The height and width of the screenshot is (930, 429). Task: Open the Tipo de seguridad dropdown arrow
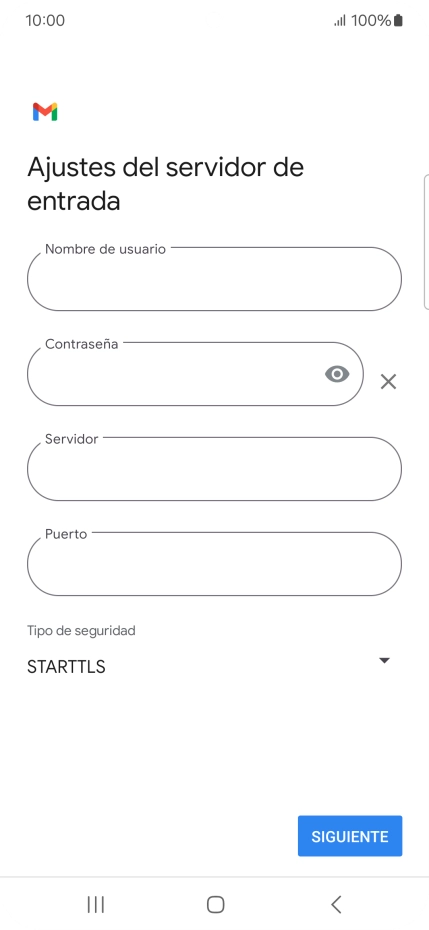click(384, 660)
